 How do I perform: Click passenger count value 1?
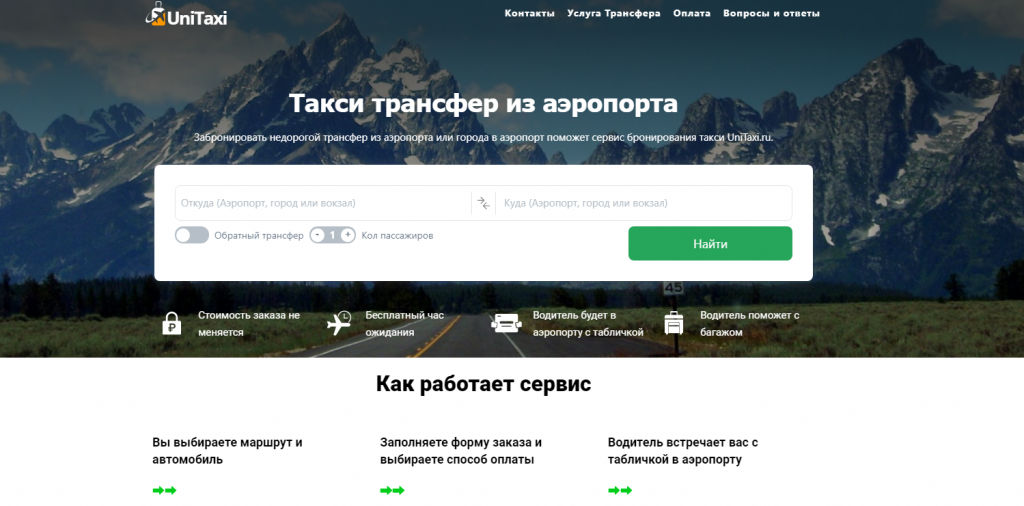[x=332, y=235]
